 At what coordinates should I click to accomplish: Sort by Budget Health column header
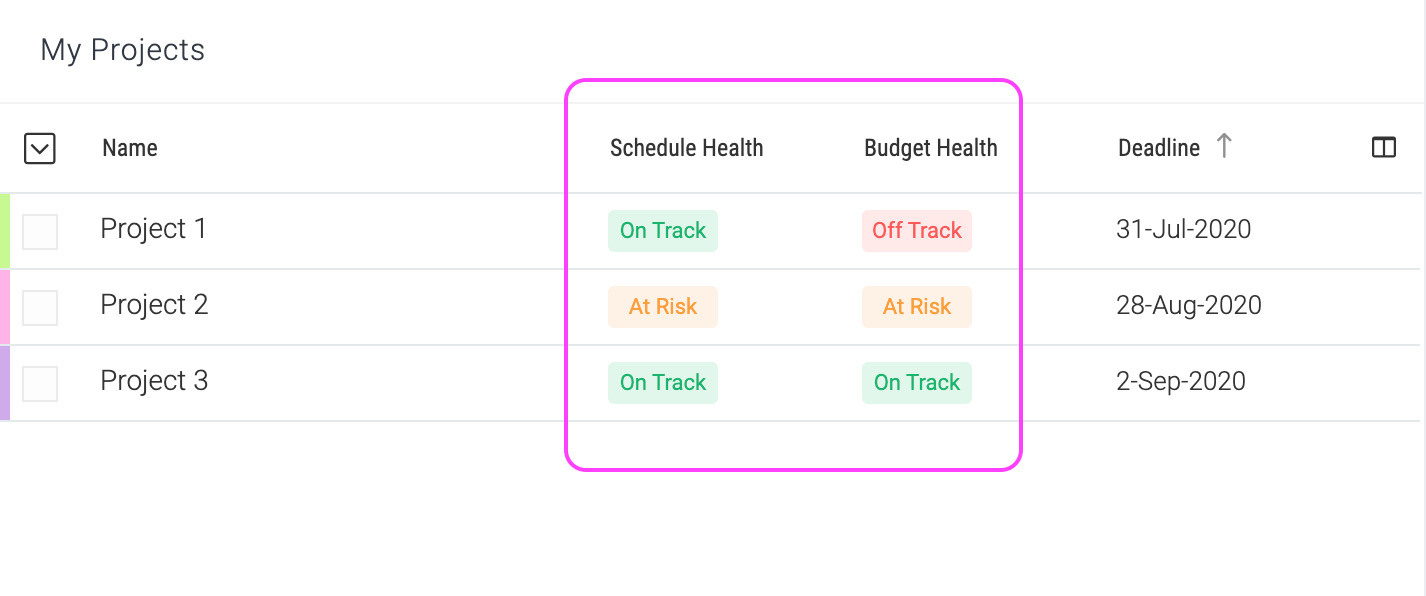[931, 148]
